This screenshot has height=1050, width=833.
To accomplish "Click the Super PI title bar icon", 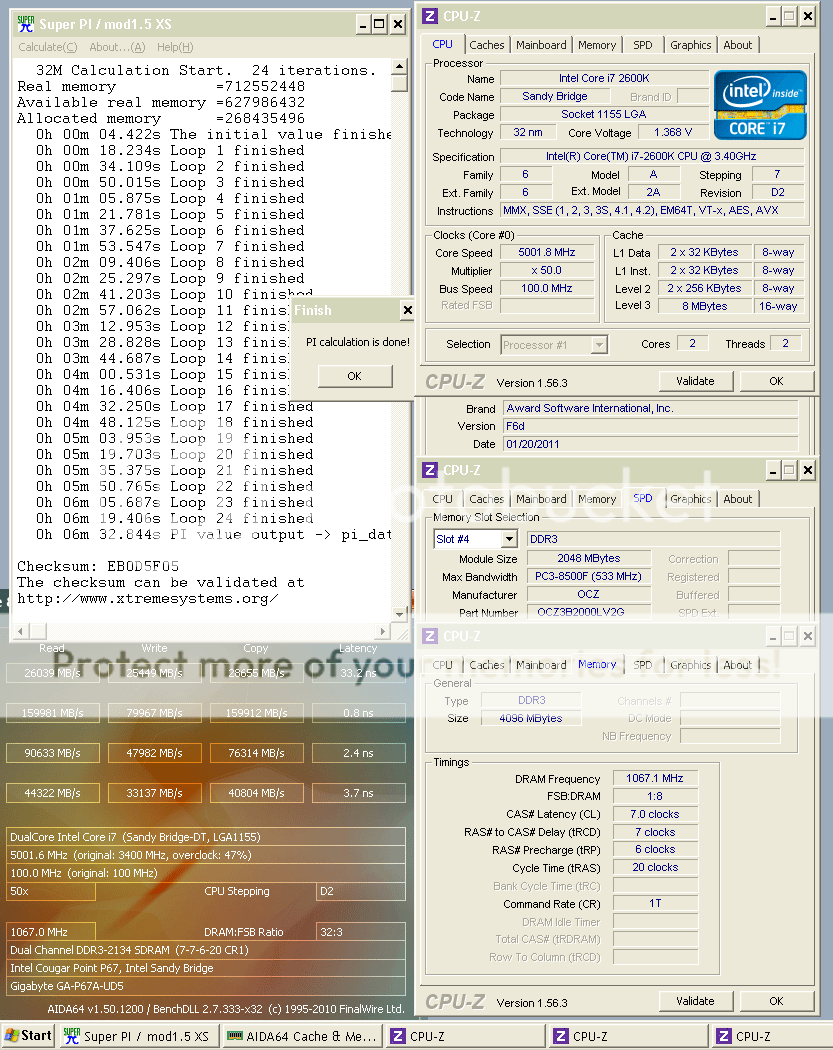I will (25, 24).
